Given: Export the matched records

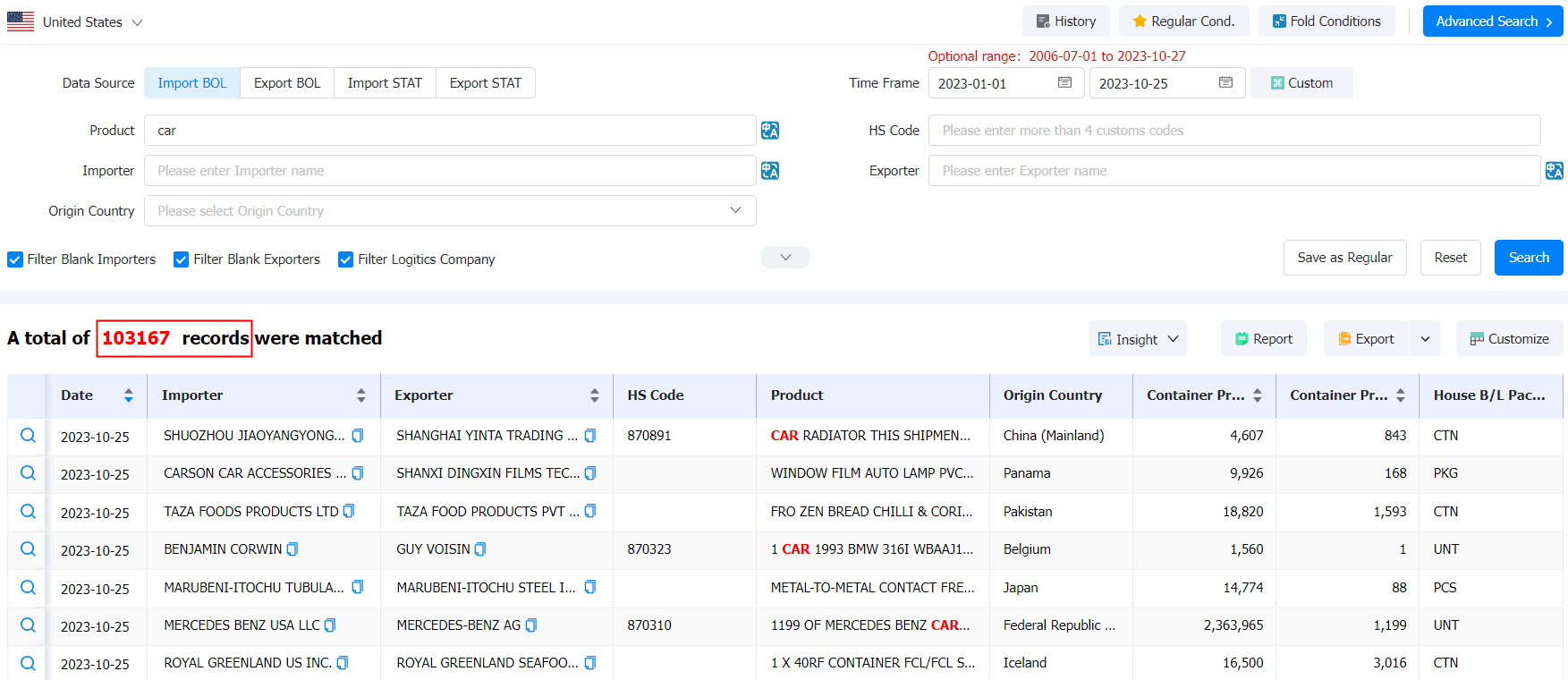Looking at the screenshot, I should [x=1366, y=339].
